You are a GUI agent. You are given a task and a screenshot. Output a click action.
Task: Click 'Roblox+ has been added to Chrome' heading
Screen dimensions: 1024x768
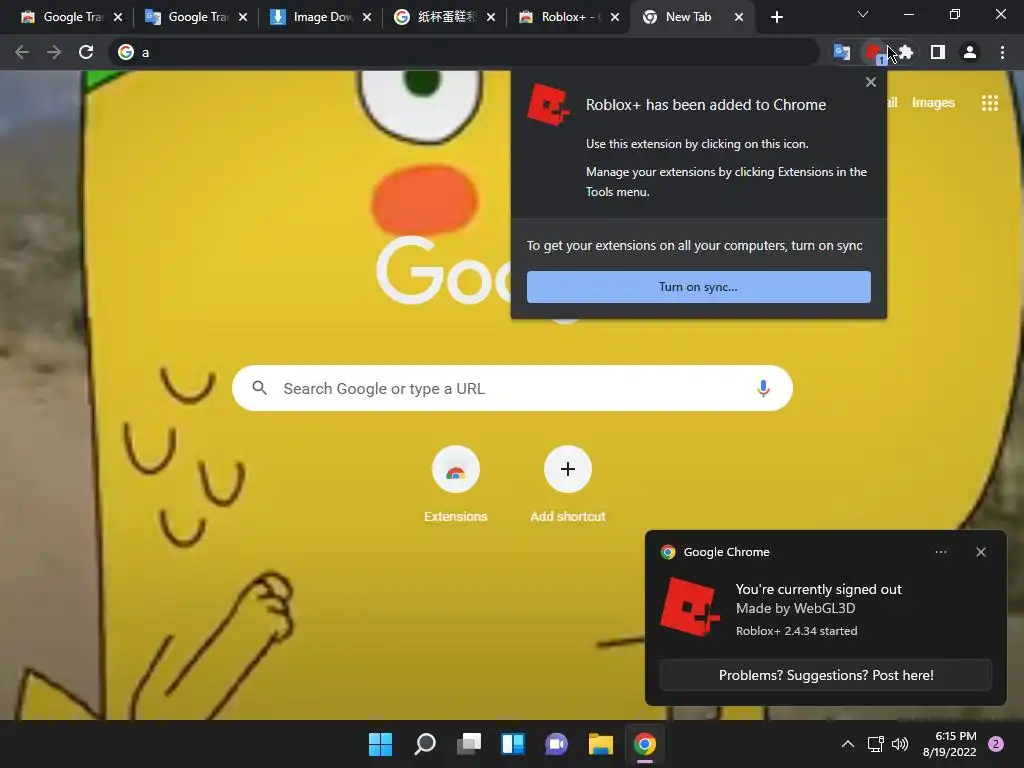click(x=705, y=104)
